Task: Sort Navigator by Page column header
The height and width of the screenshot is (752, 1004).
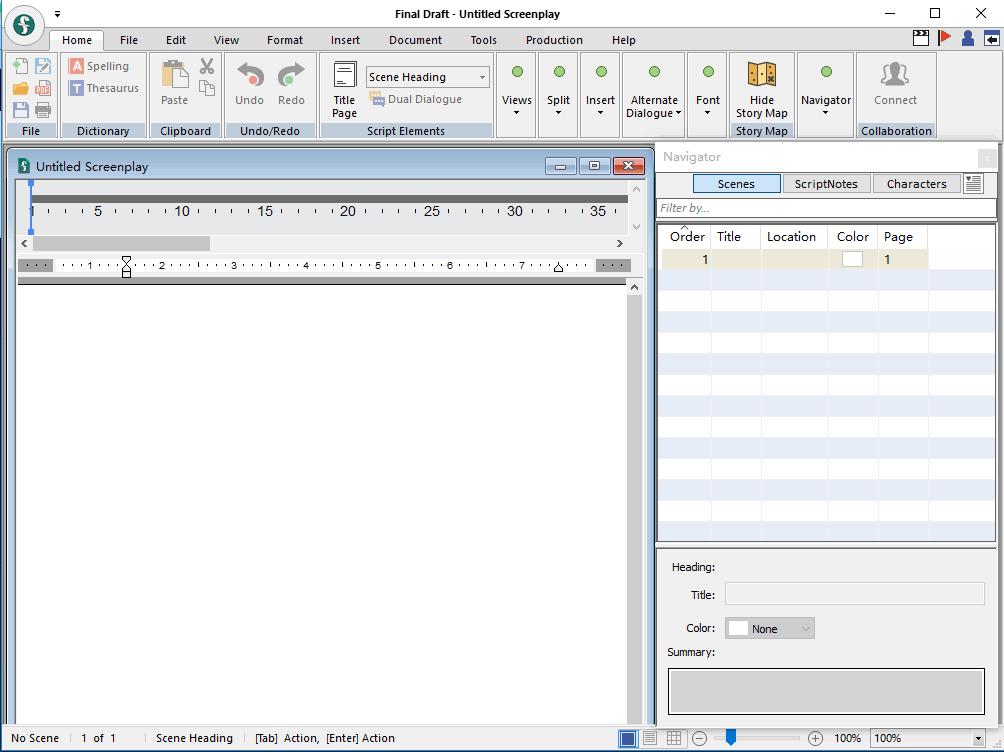Action: click(x=902, y=236)
